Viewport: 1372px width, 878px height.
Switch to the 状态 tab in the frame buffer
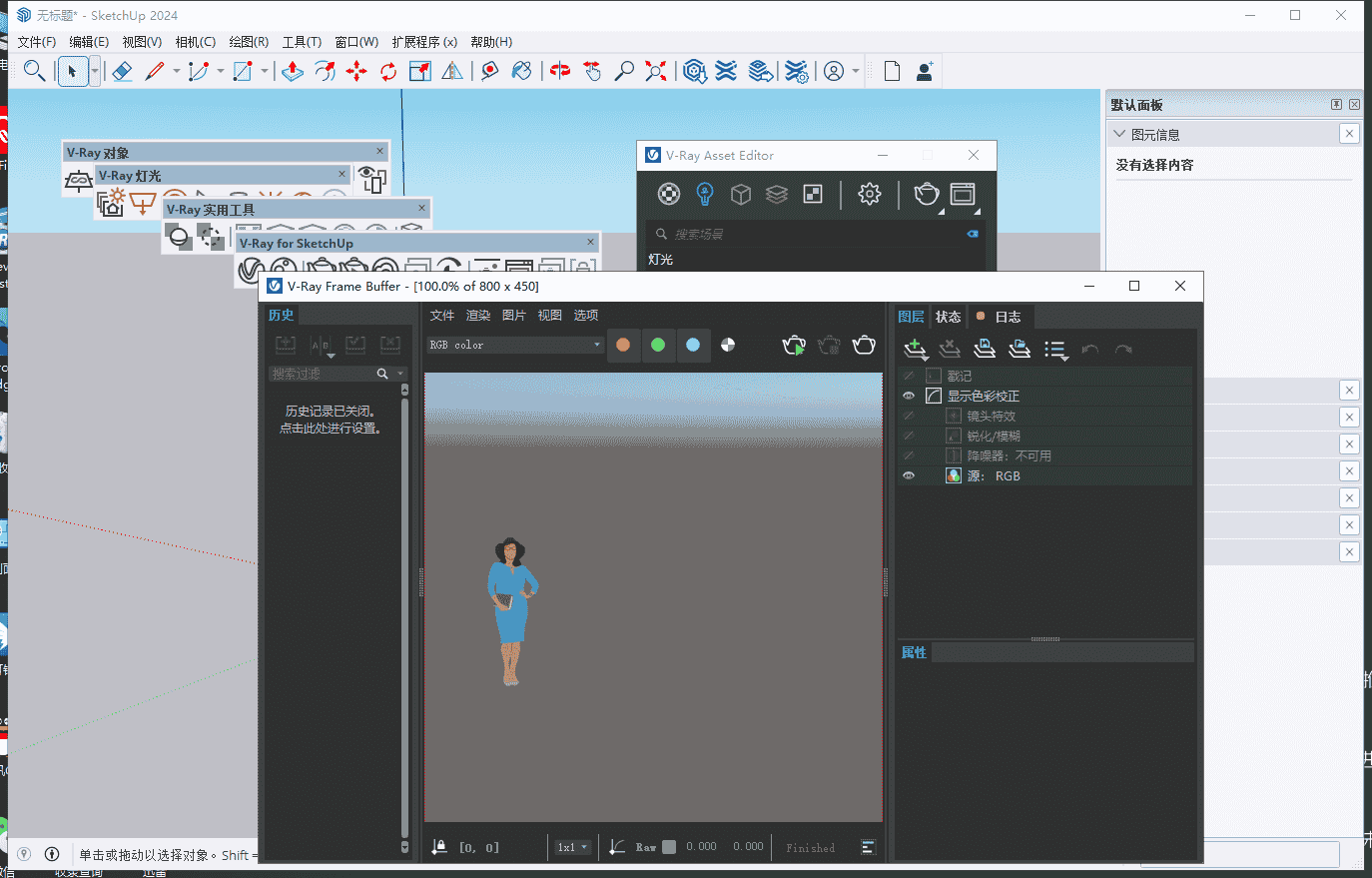(947, 316)
